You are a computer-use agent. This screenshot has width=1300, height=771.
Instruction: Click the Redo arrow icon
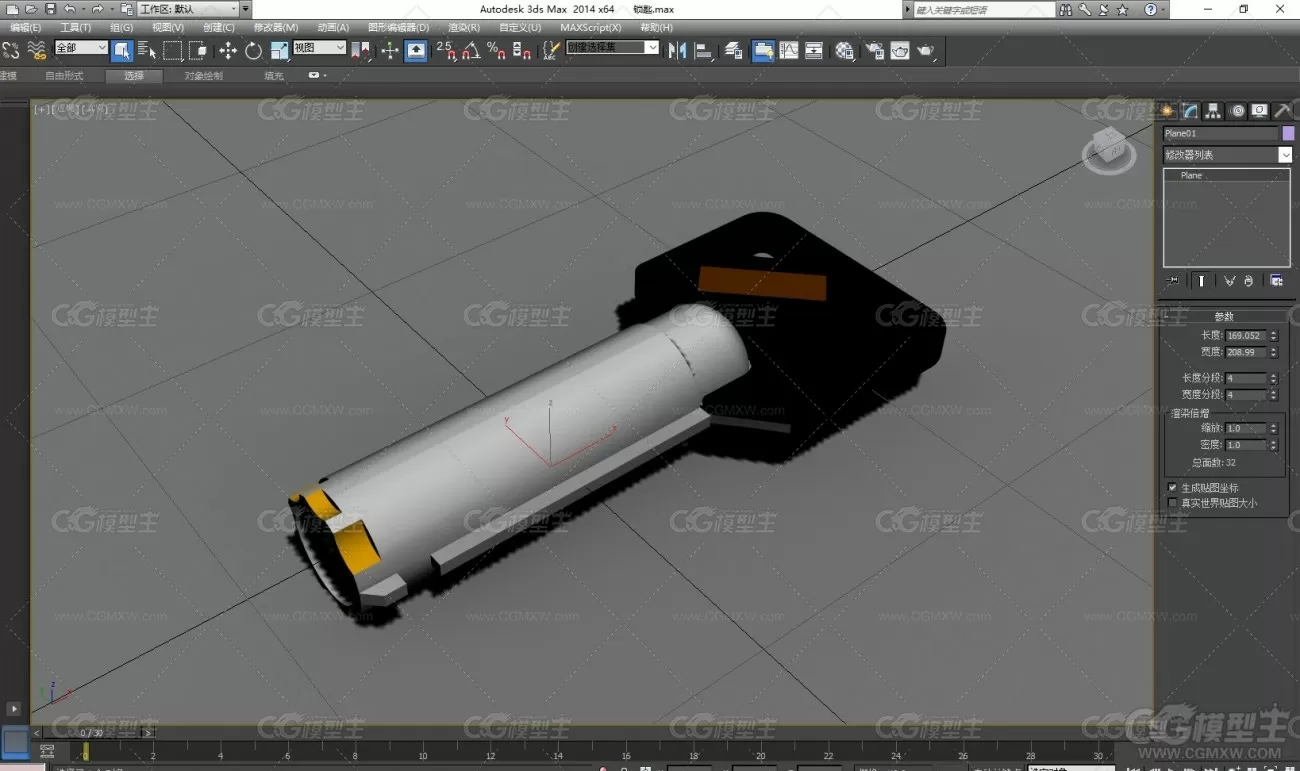click(97, 9)
